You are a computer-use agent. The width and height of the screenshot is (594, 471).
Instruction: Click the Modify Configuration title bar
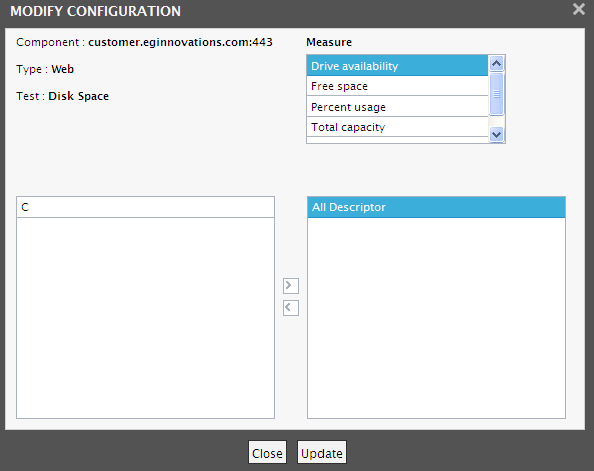tap(288, 11)
